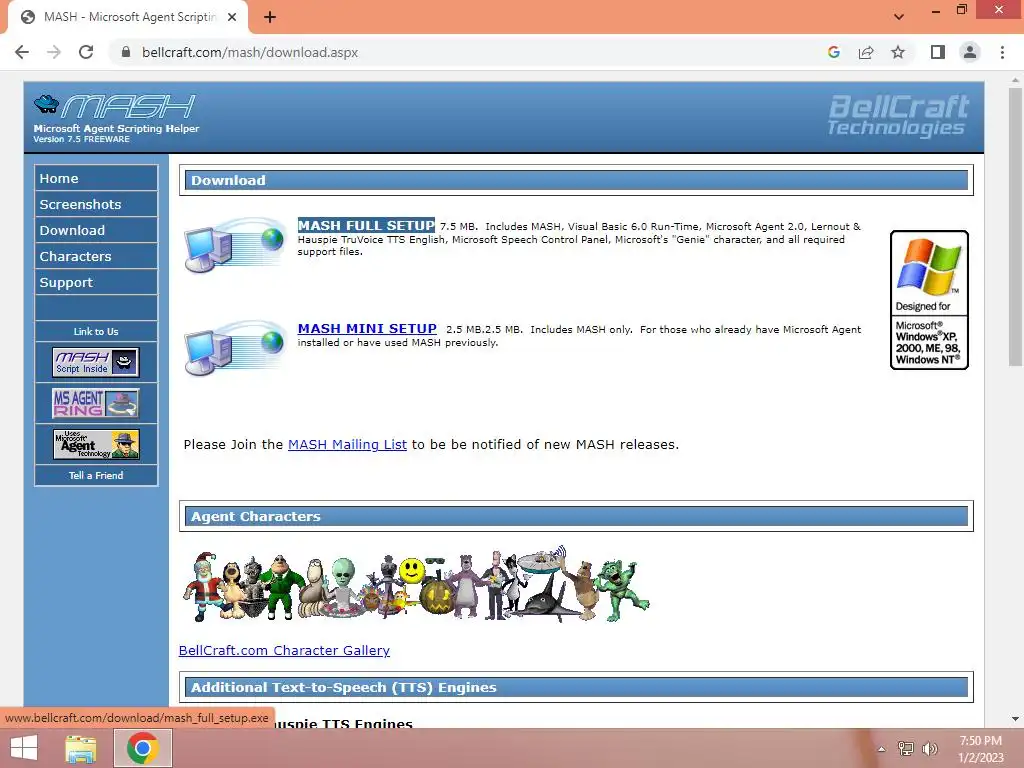The height and width of the screenshot is (768, 1024).
Task: Open volume control in tray
Action: [930, 748]
